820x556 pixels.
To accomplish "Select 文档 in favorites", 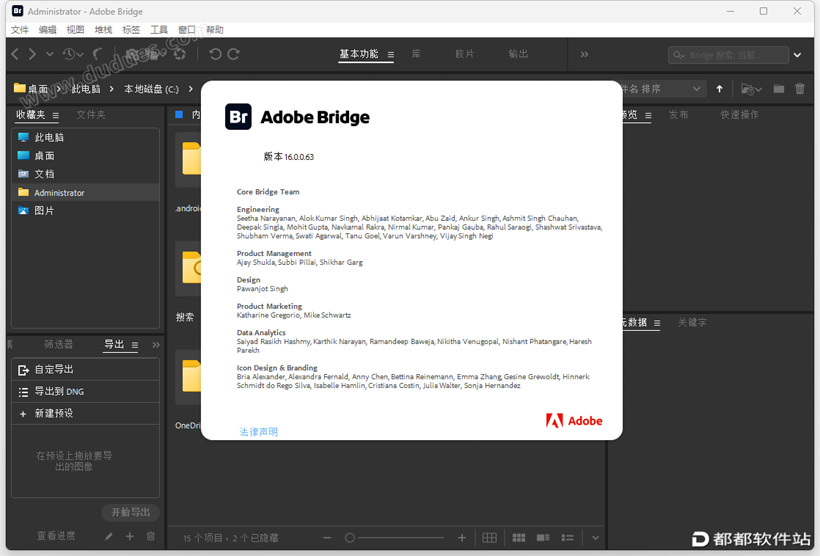I will coord(86,174).
